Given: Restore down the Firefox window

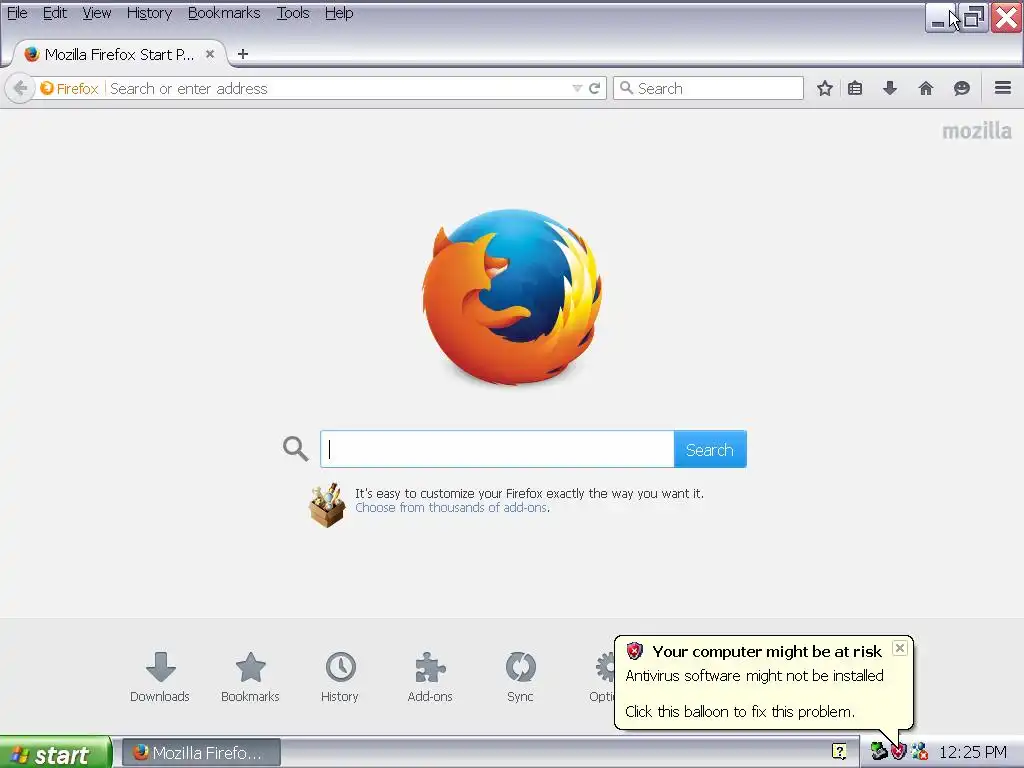Looking at the screenshot, I should 973,18.
